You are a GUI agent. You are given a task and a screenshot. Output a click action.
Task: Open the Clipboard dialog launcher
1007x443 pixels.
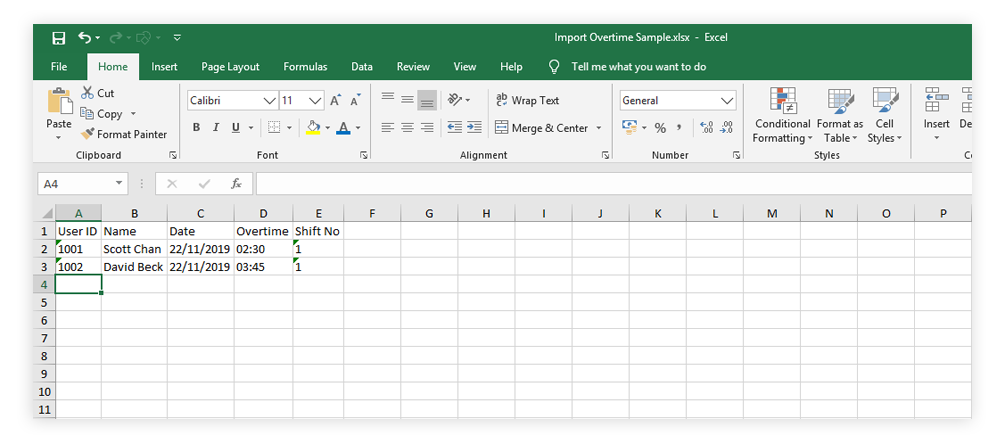pos(173,155)
